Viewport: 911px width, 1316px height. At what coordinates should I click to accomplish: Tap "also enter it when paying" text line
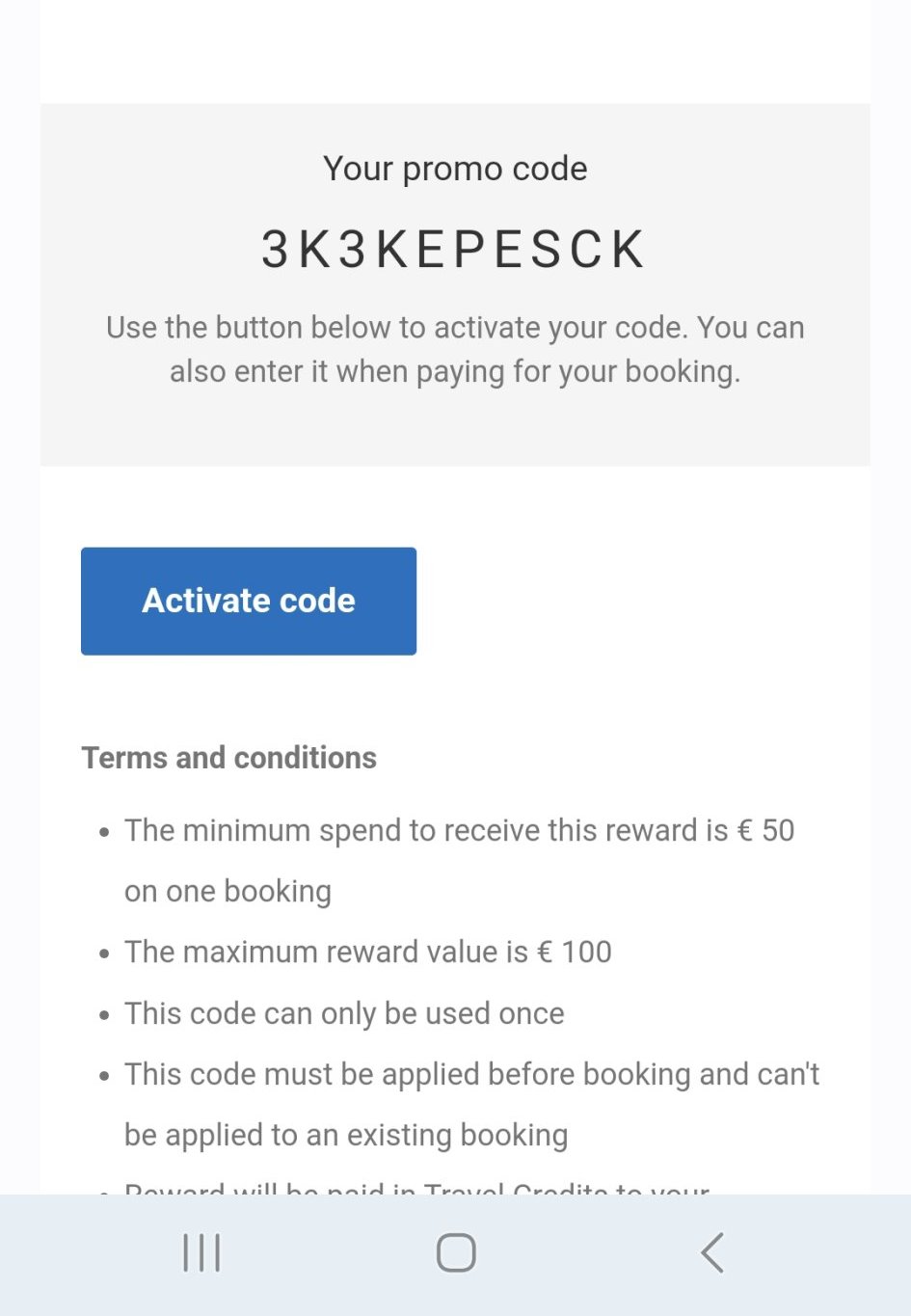(x=455, y=371)
